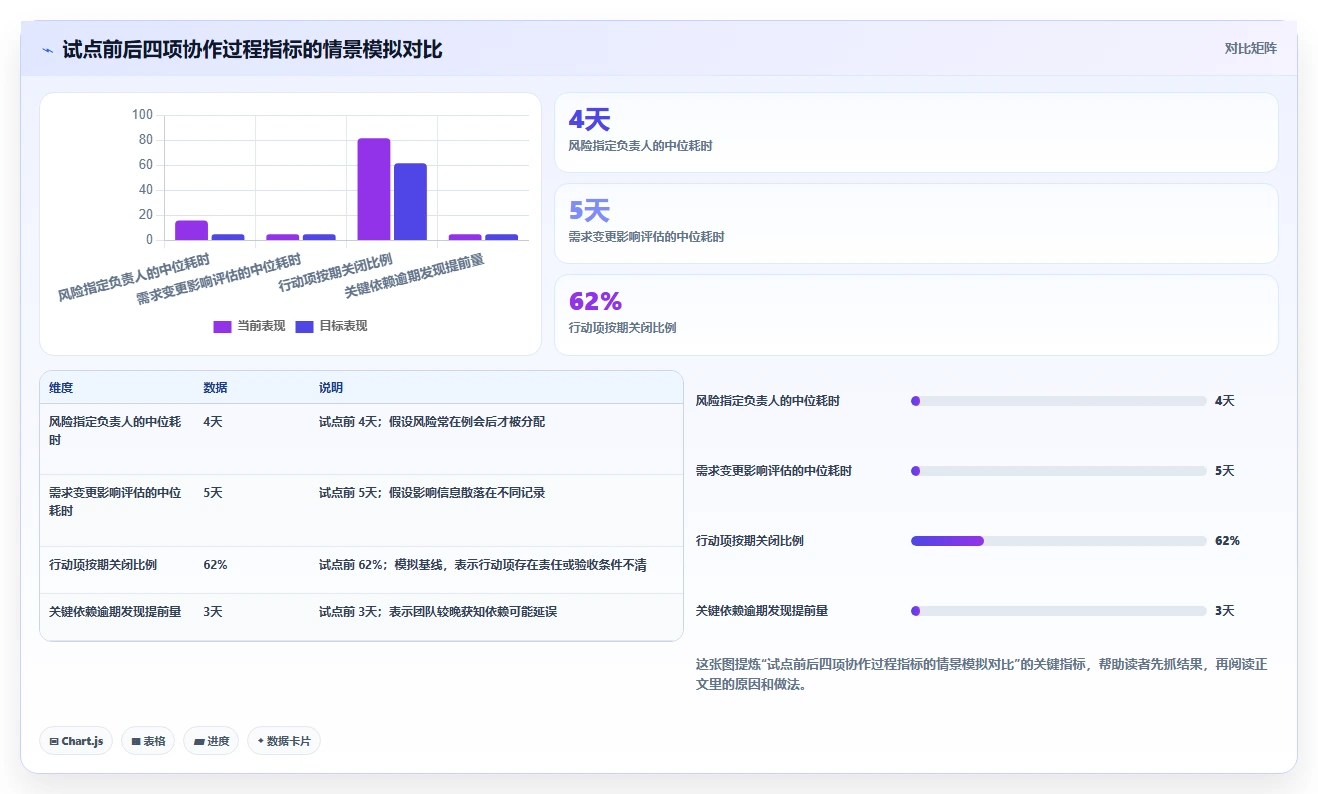Click the 数据卡片 tag chip
Image resolution: width=1318 pixels, height=794 pixels.
tap(284, 741)
